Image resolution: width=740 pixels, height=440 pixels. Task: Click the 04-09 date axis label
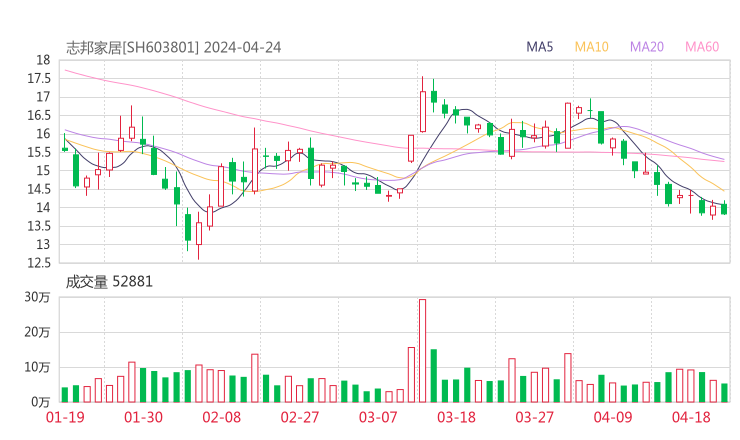coord(613,417)
